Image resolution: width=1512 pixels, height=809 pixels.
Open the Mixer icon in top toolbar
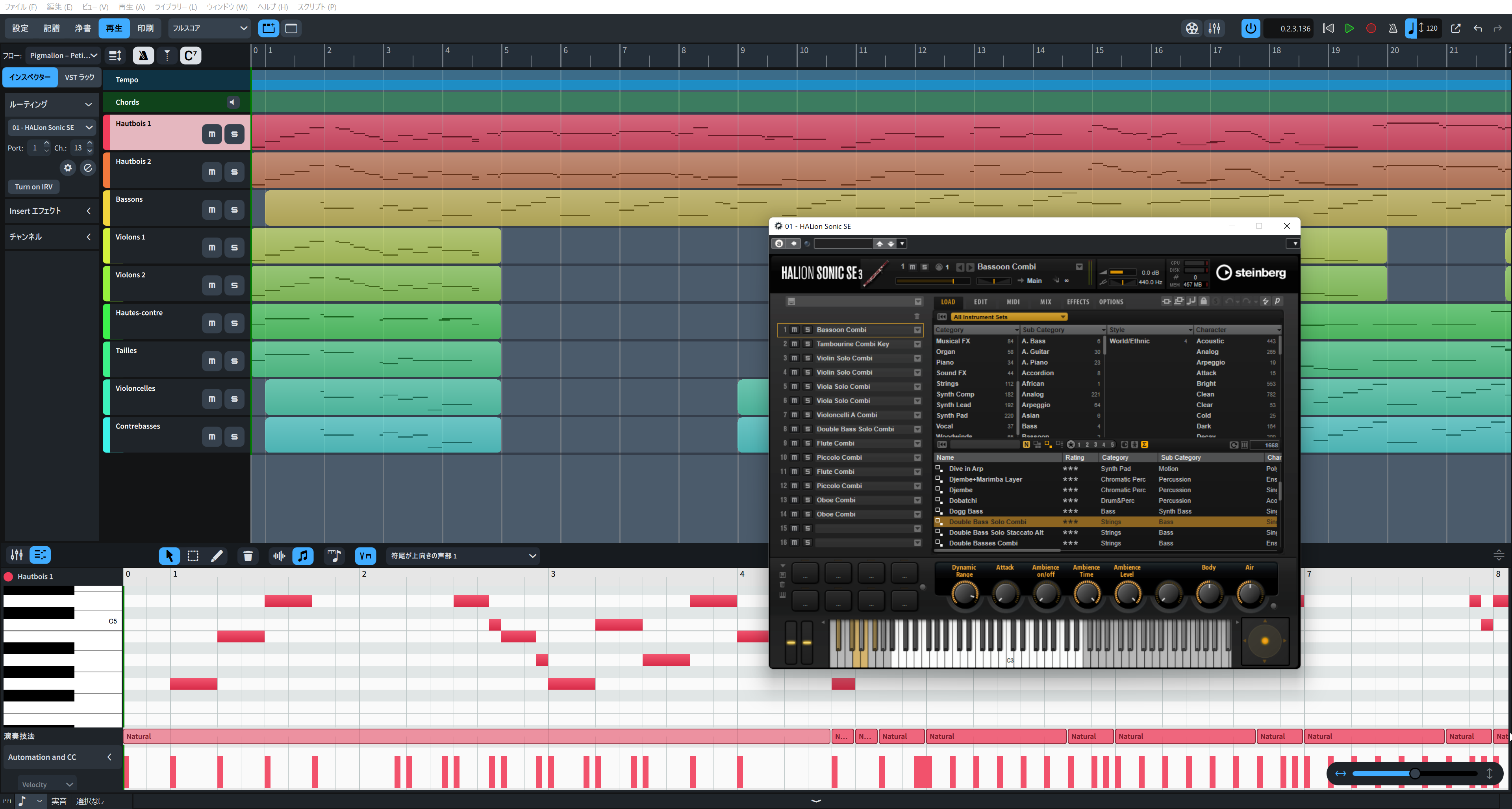1214,28
